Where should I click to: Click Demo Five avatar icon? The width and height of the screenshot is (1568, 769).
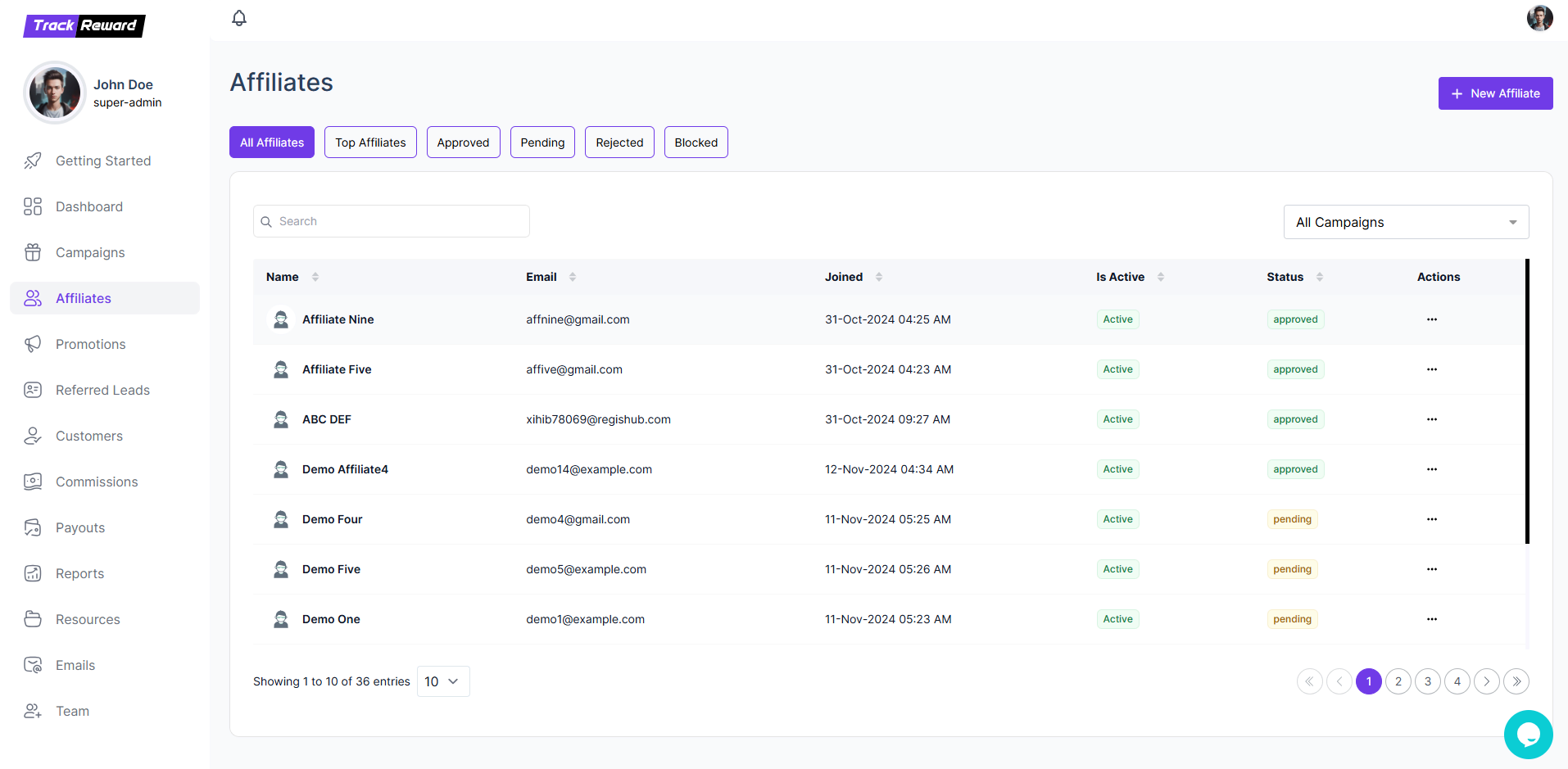[281, 569]
